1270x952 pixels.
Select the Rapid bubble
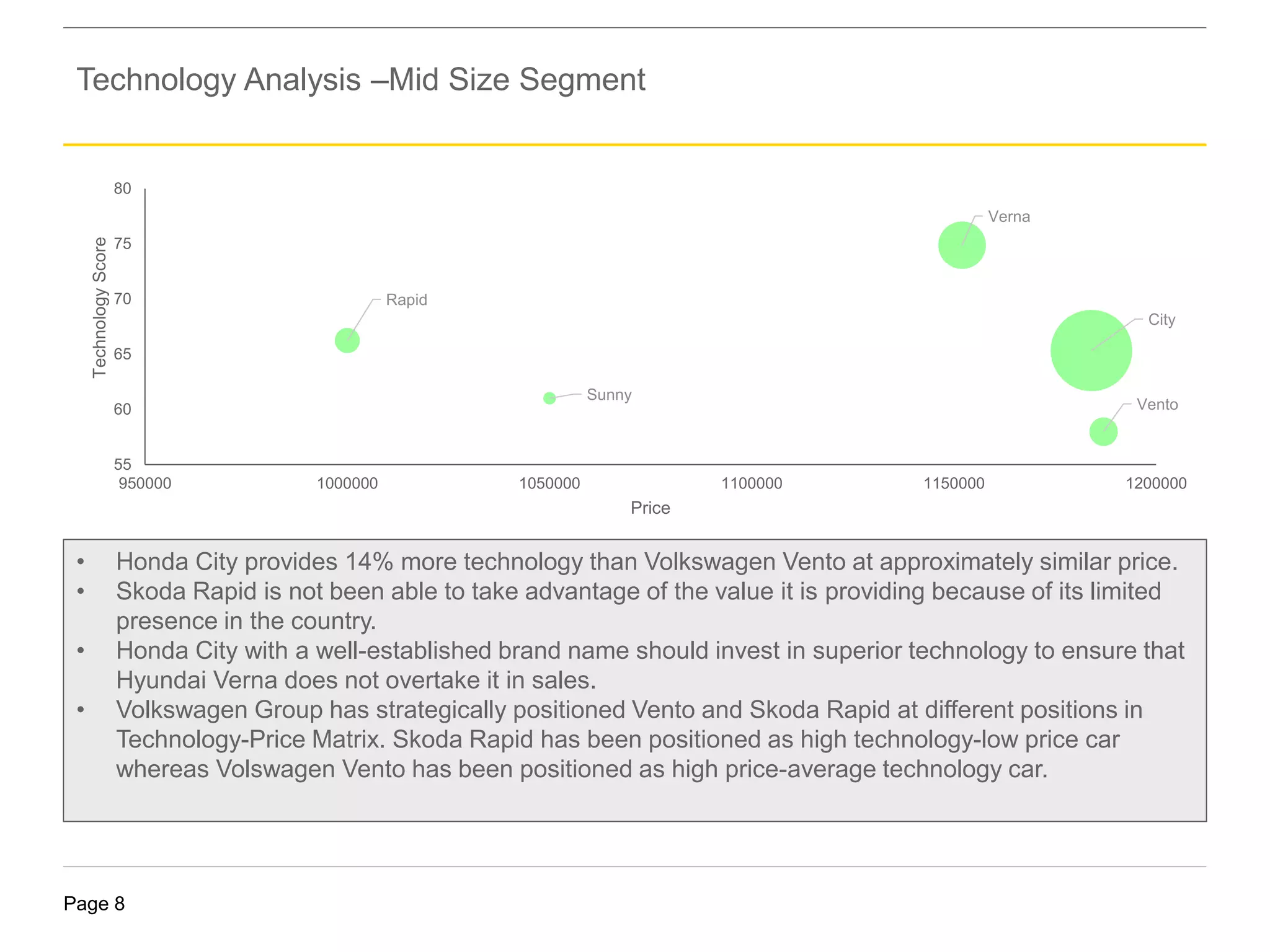pos(347,340)
